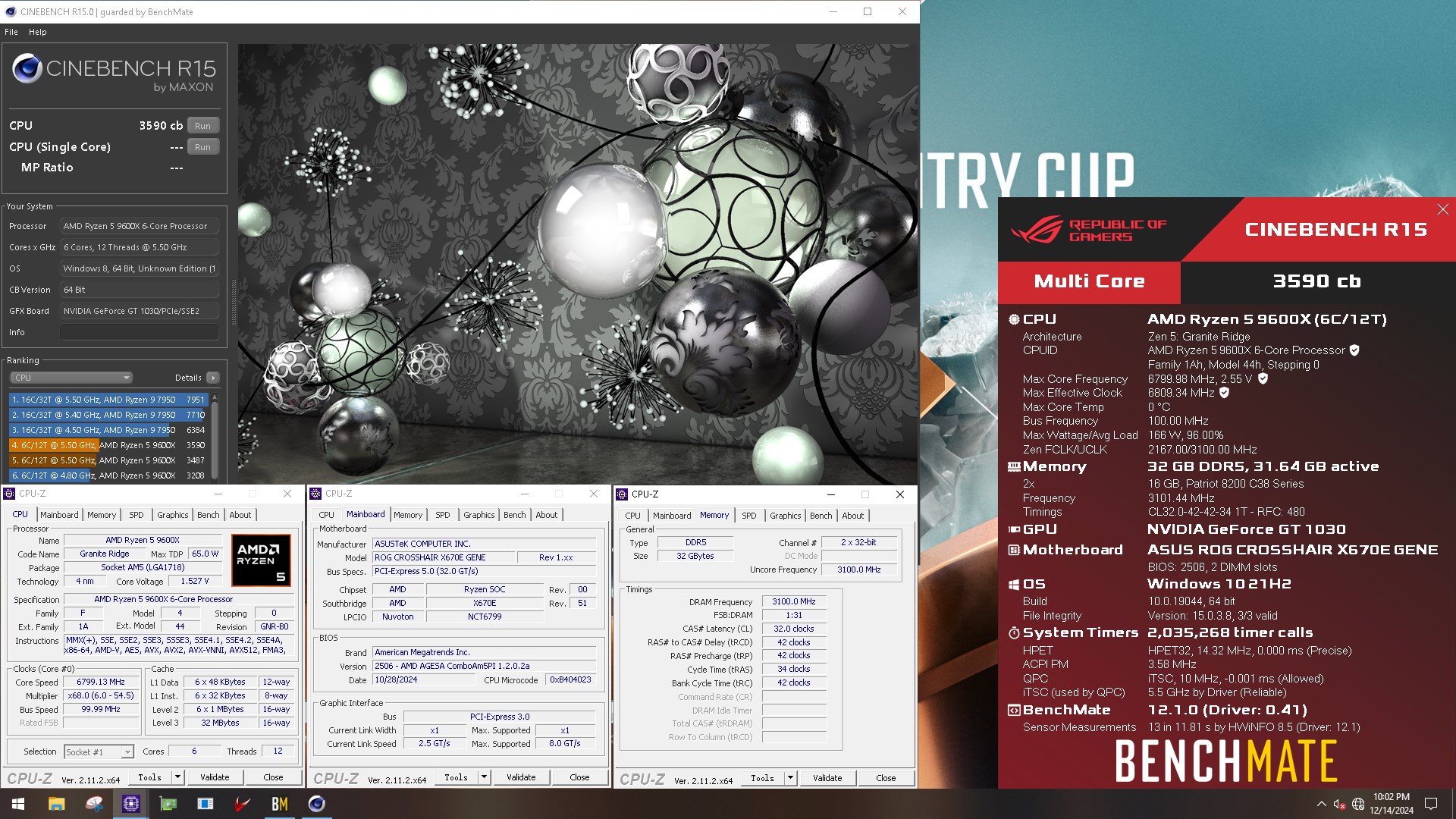This screenshot has height=819, width=1456.
Task: Switch to CPU-Z via its purple taskbar icon
Action: pyautogui.click(x=131, y=804)
